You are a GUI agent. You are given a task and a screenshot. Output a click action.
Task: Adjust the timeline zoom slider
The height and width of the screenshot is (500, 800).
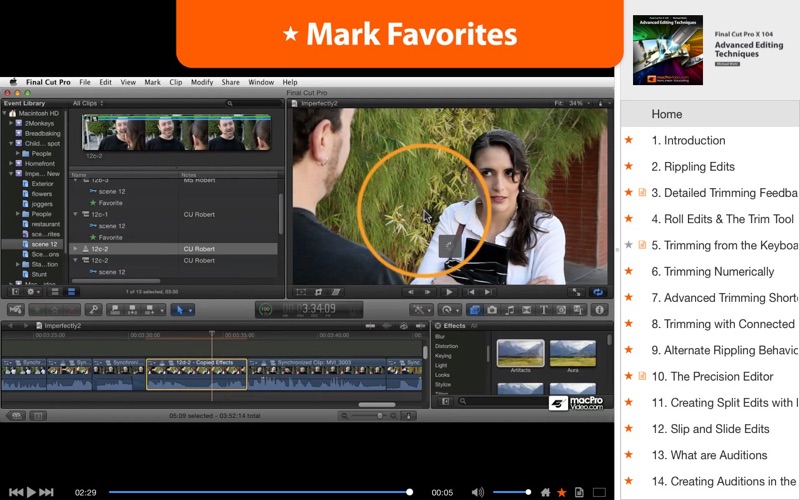coord(368,416)
